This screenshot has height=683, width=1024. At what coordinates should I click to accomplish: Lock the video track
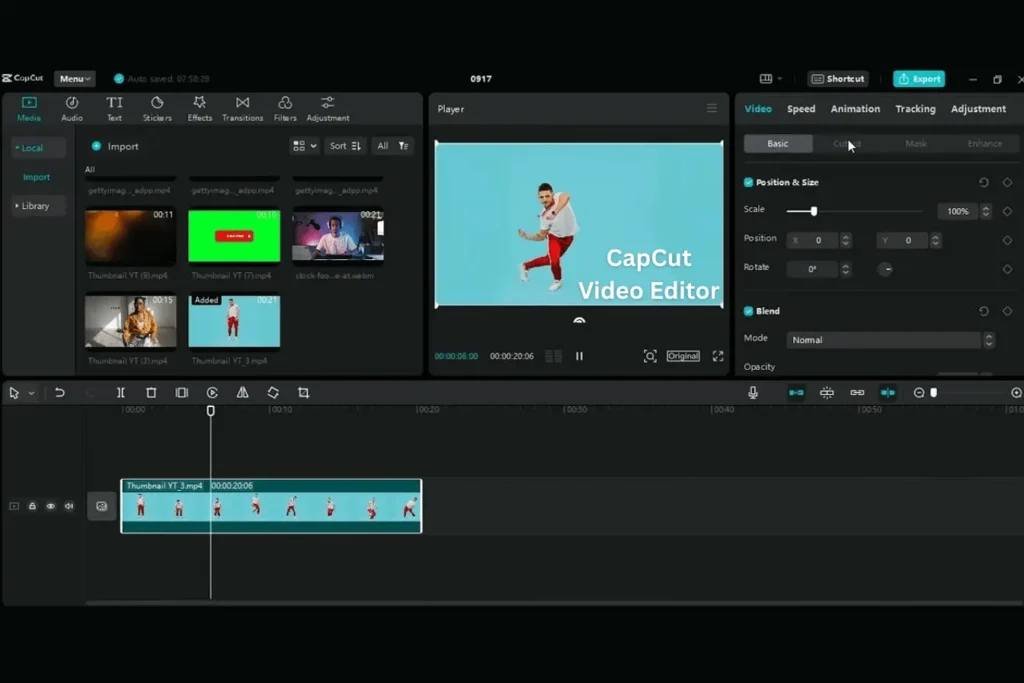pos(32,506)
